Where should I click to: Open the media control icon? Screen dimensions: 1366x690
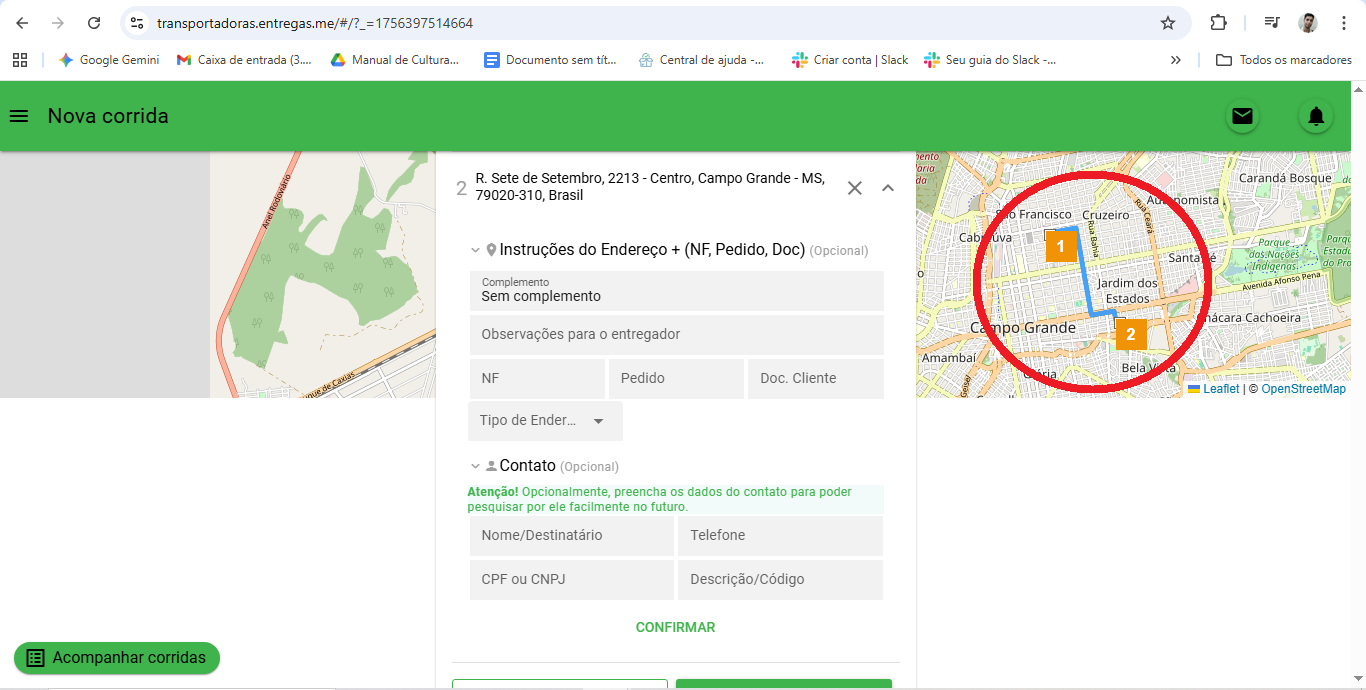[x=1271, y=23]
